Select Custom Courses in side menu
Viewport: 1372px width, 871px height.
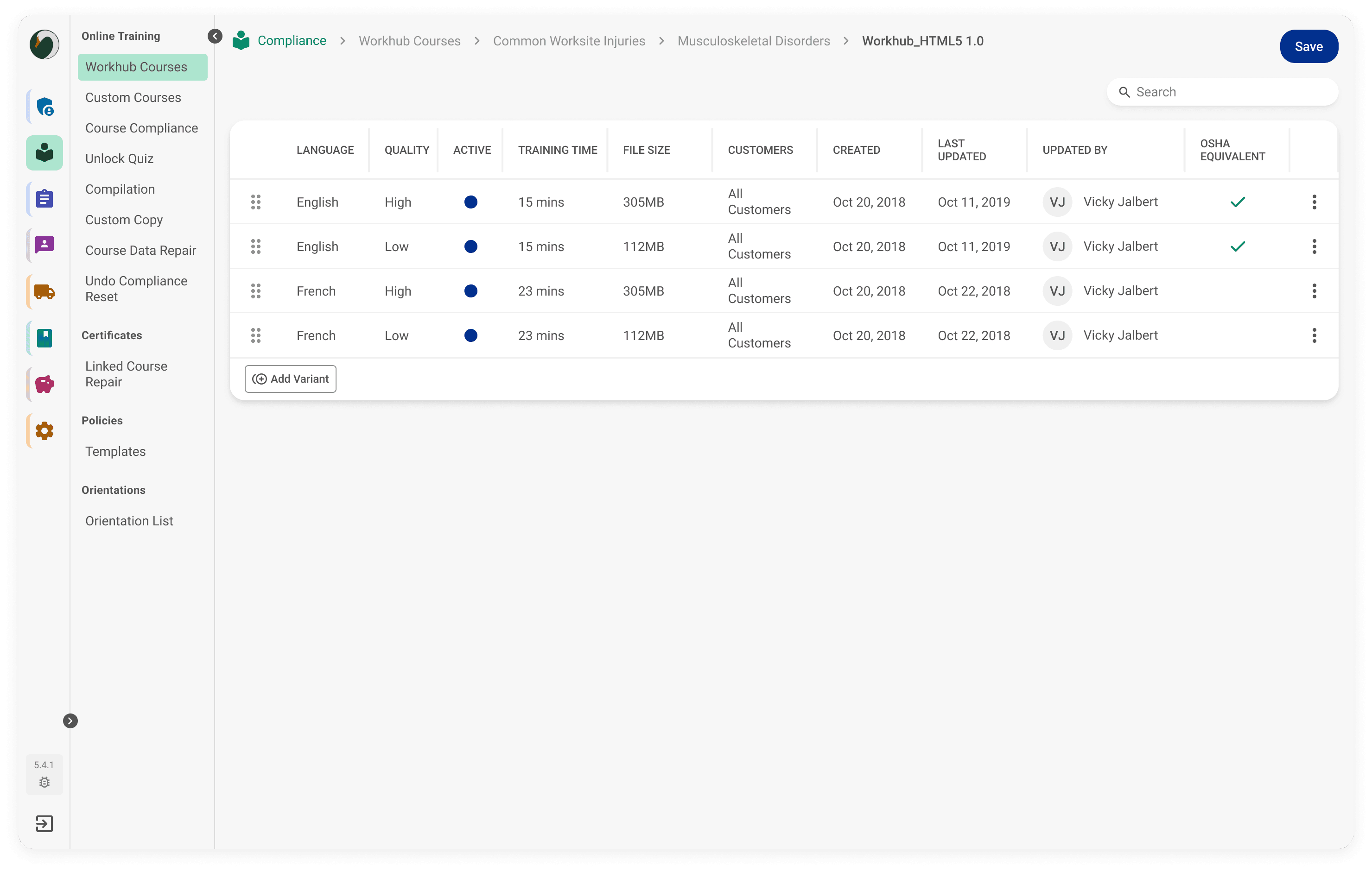pos(133,97)
